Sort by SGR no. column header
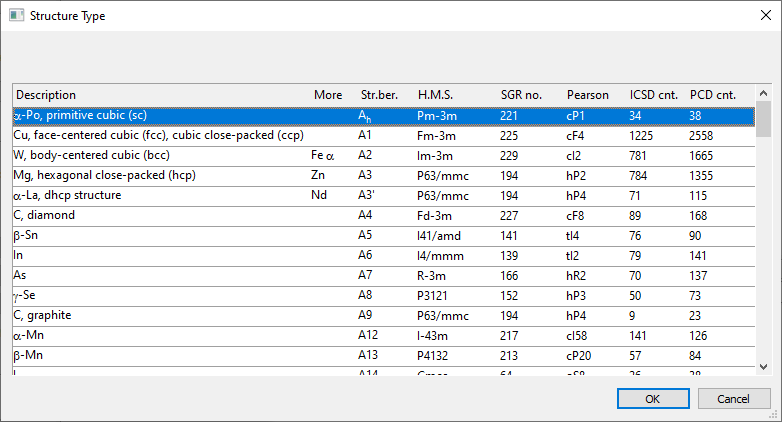Screen dimensions: 782x422 pos(521,95)
